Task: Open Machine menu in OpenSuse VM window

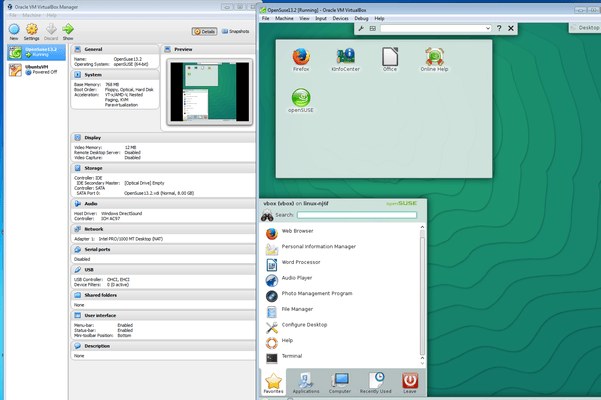Action: [284, 18]
